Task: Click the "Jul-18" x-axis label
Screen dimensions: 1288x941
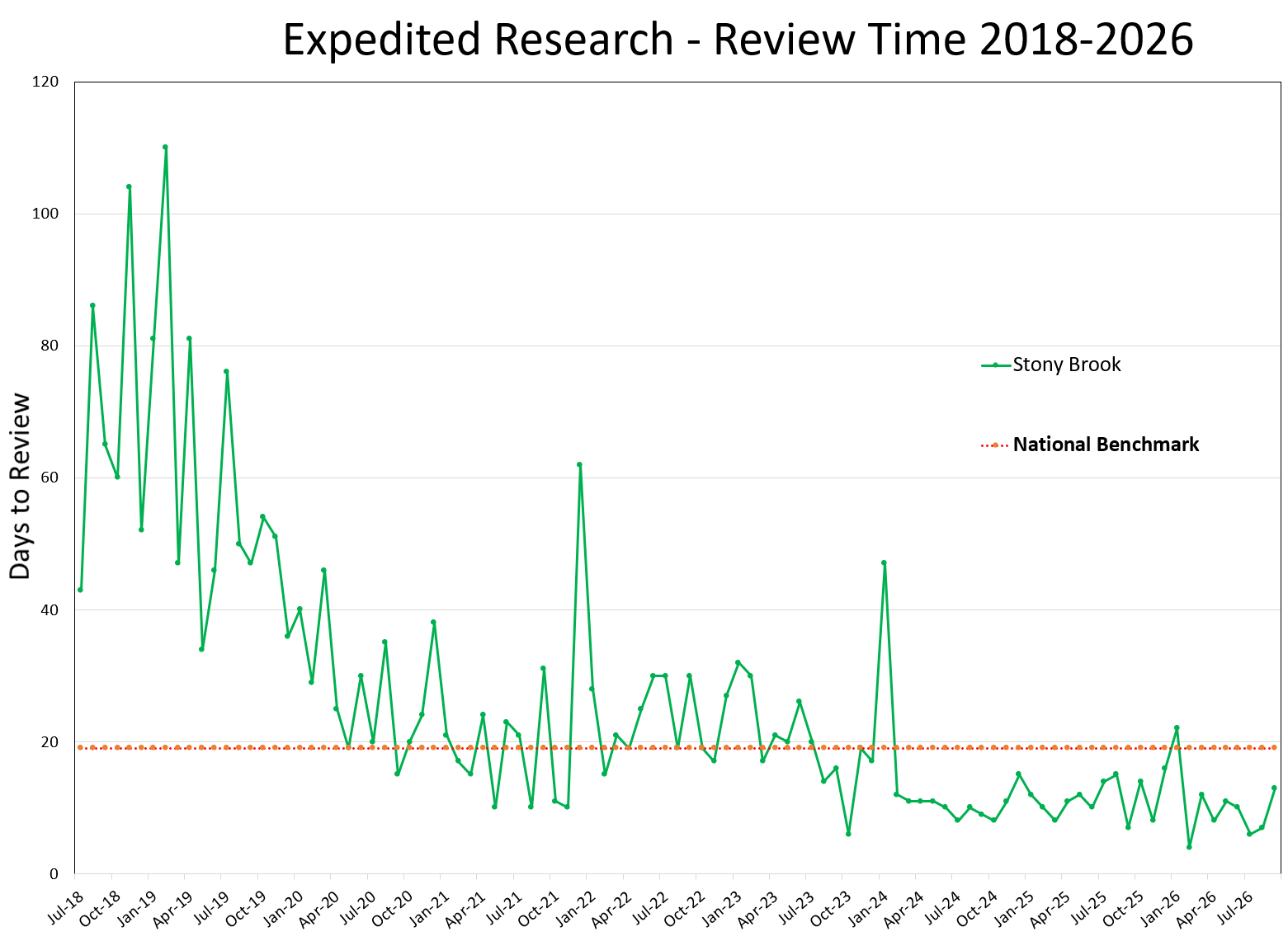Action: click(x=65, y=906)
